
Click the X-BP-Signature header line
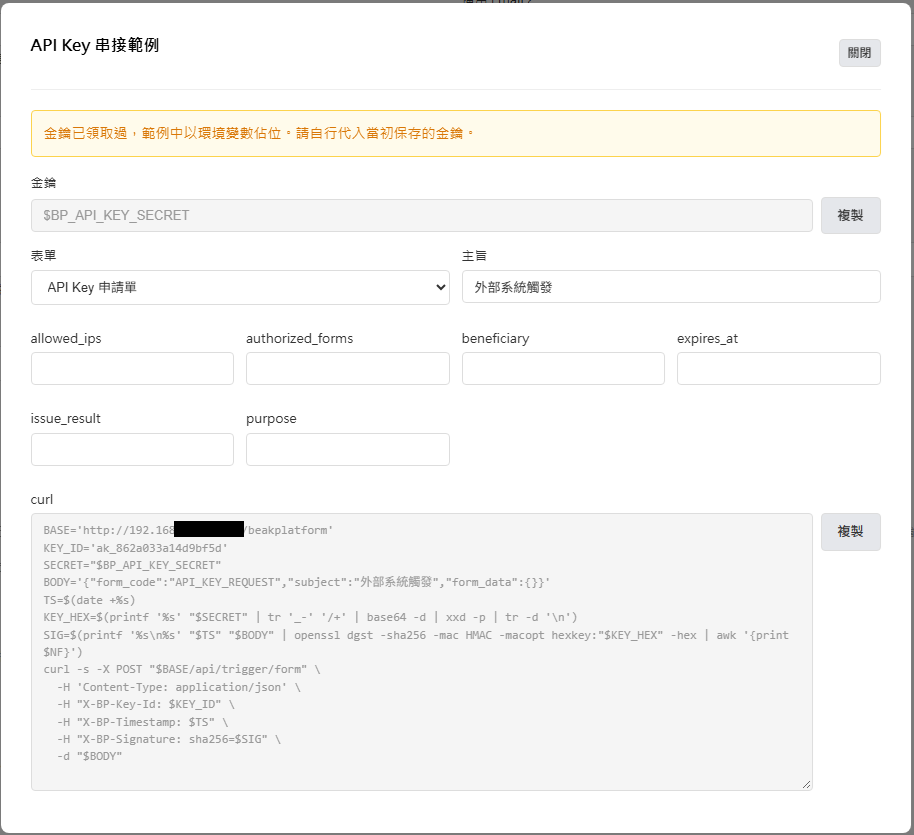(169, 739)
